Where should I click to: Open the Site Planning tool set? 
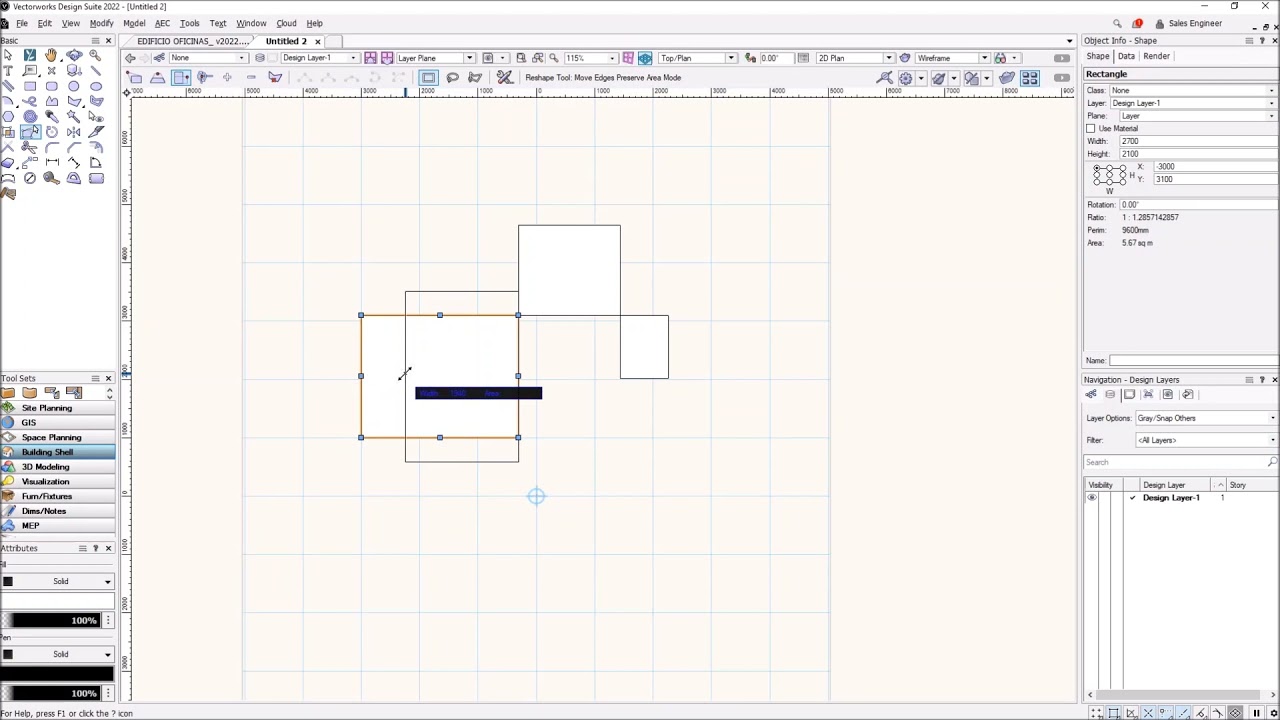[x=57, y=408]
